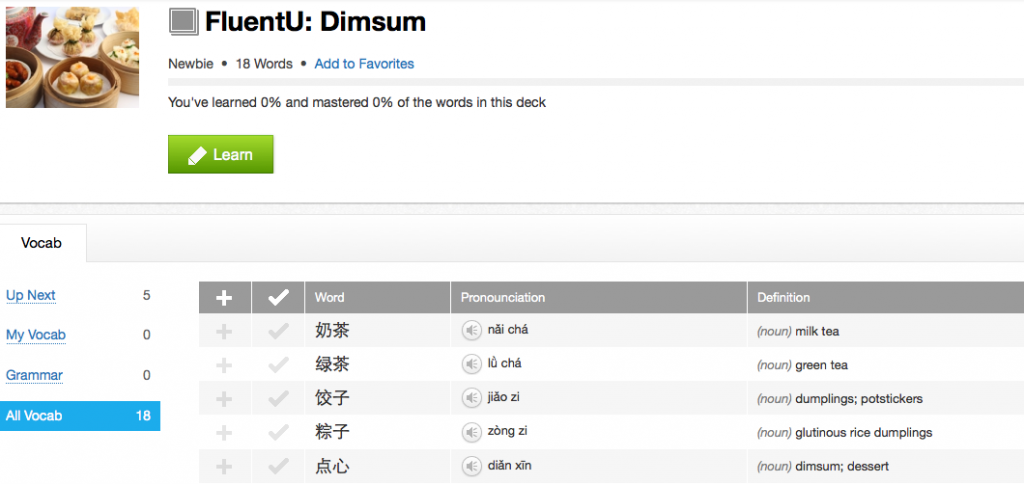The image size is (1024, 484).
Task: Mark 绿茶 as already known
Action: pos(278,365)
